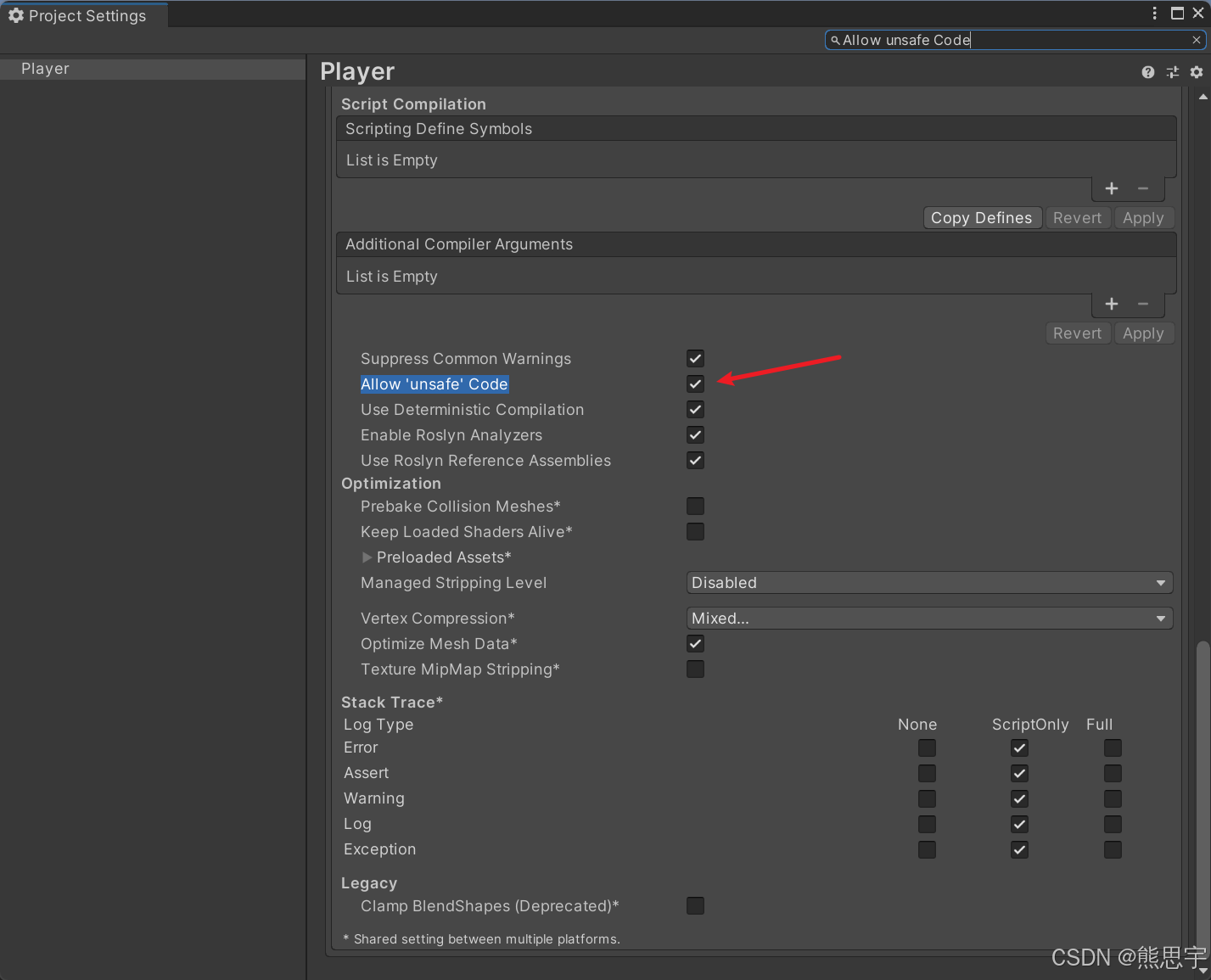Viewport: 1211px width, 980px height.
Task: Disable Allow 'unsafe' Code checkbox
Action: tap(695, 384)
